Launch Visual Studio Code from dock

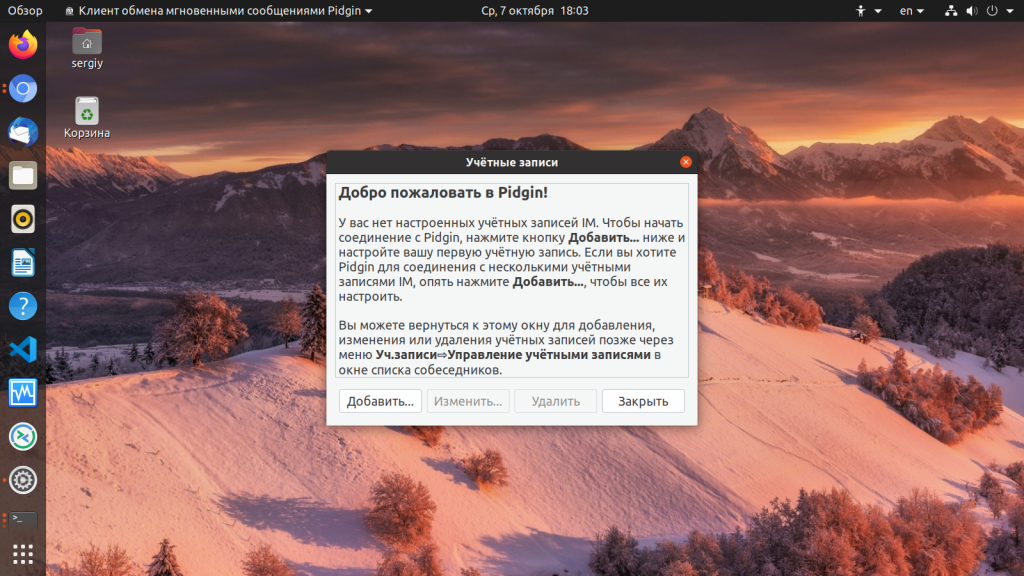[23, 349]
